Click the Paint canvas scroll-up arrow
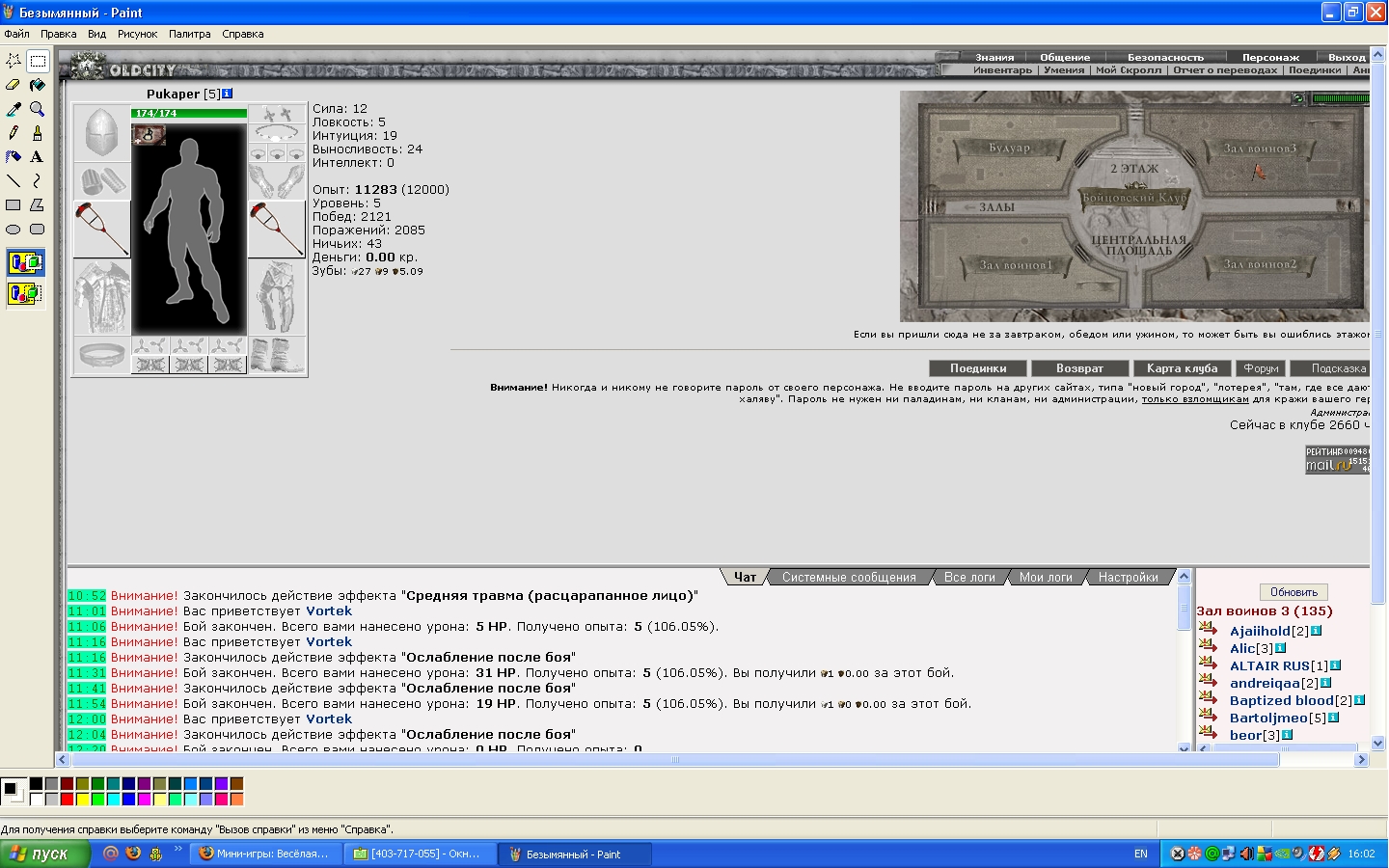Image resolution: width=1389 pixels, height=868 pixels. coord(1378,55)
